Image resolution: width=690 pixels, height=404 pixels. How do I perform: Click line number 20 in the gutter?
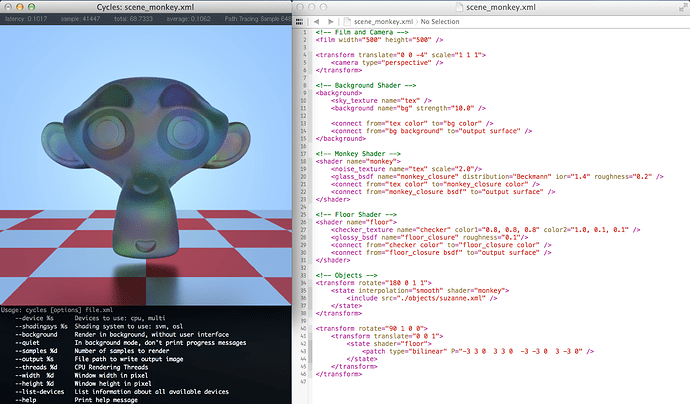(x=304, y=176)
